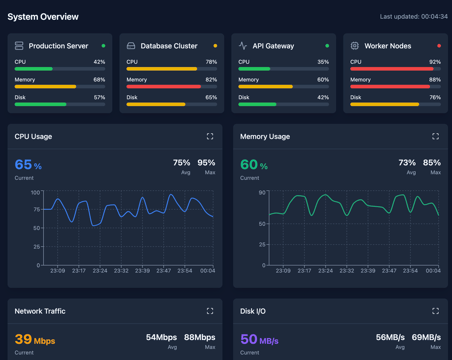Click the 95% Max CPU value

206,163
